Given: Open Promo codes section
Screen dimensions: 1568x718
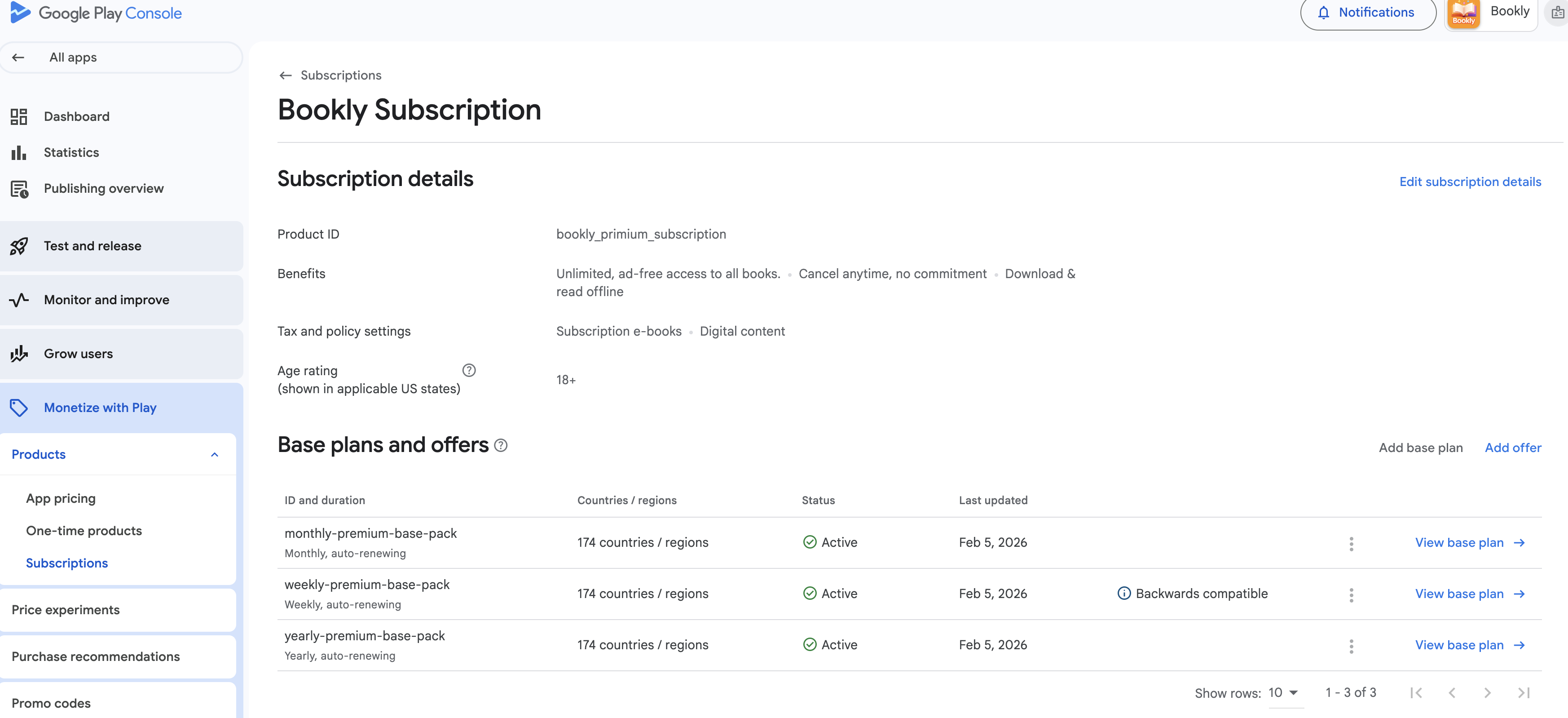Looking at the screenshot, I should (118, 701).
